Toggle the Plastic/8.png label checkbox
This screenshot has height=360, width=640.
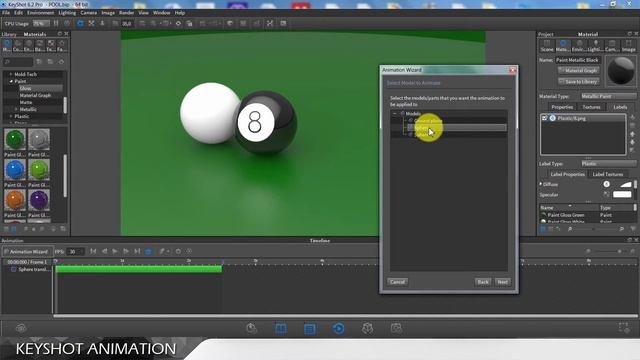[x=544, y=118]
